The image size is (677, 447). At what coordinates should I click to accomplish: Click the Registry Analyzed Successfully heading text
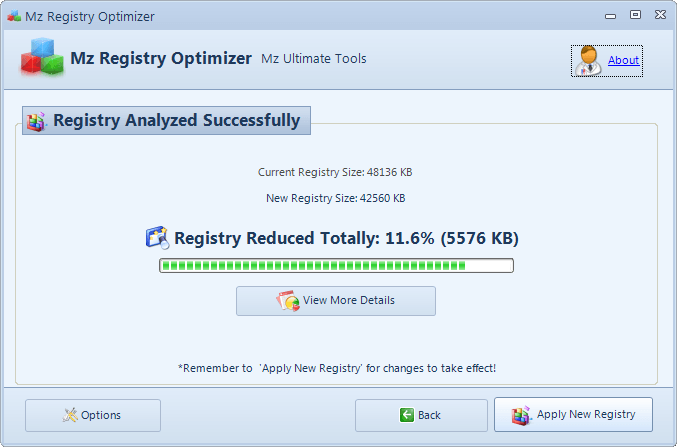[x=177, y=120]
